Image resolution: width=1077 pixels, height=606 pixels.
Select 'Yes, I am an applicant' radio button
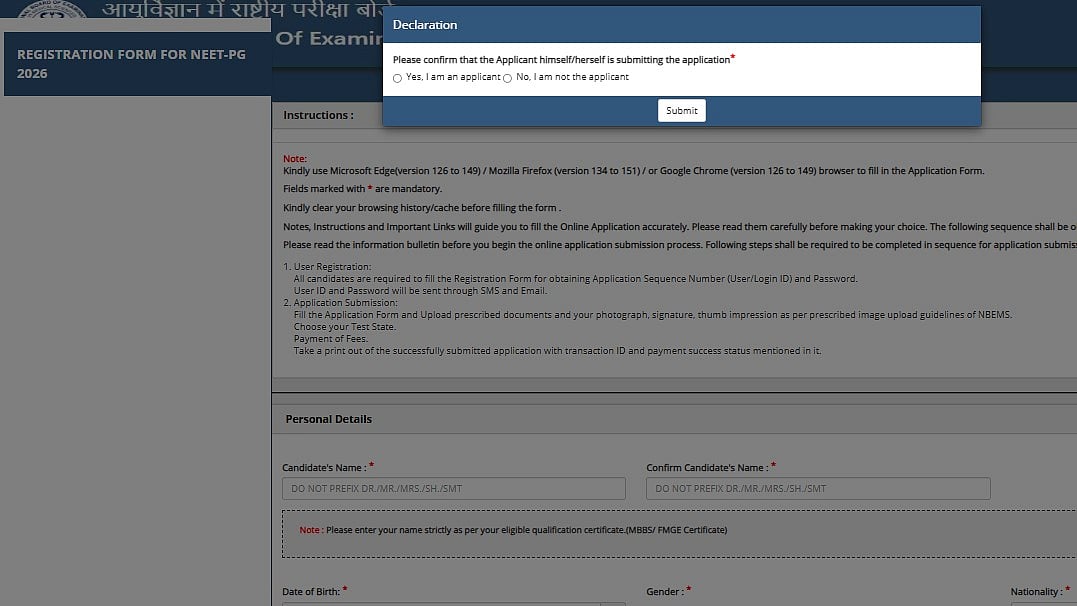[x=397, y=78]
